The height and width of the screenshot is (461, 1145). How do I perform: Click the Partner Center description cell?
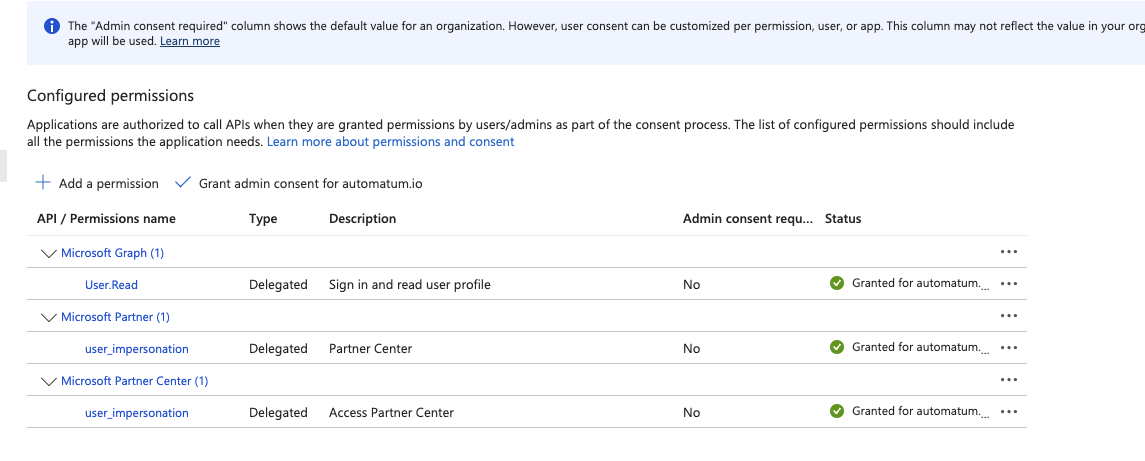click(371, 349)
